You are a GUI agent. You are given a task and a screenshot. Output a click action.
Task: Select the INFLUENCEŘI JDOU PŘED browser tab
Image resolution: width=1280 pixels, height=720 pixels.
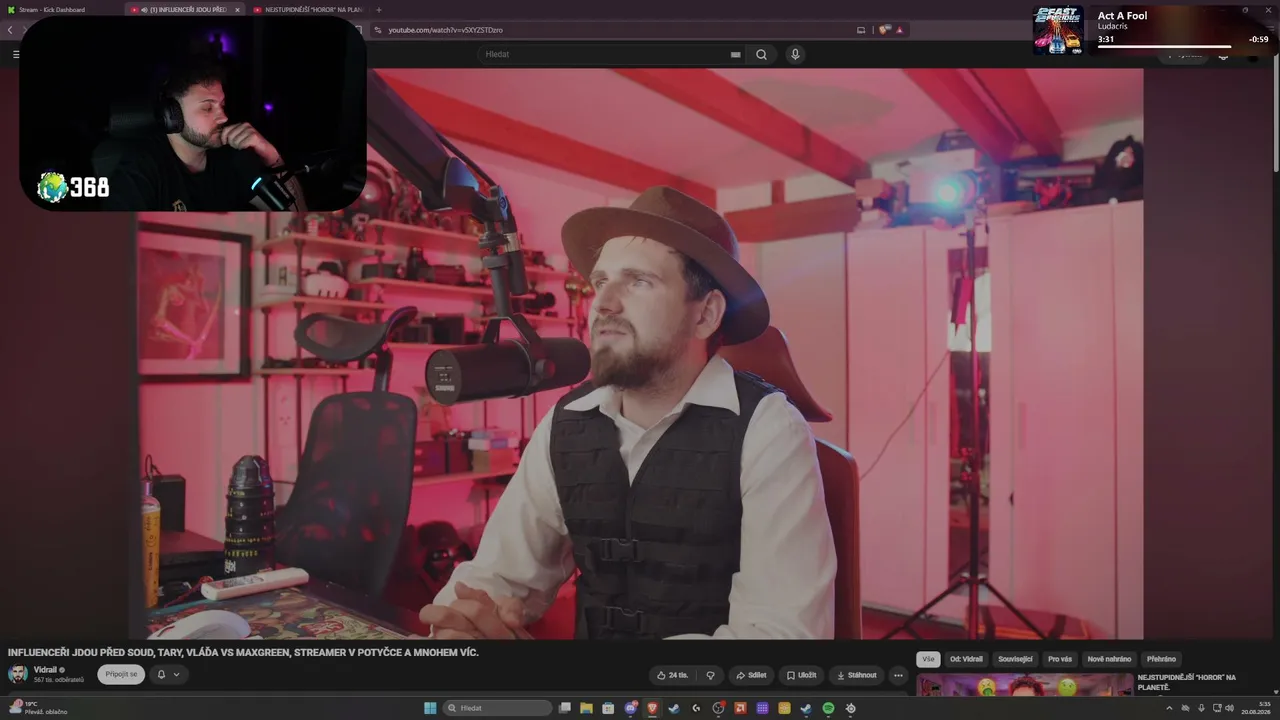point(186,10)
